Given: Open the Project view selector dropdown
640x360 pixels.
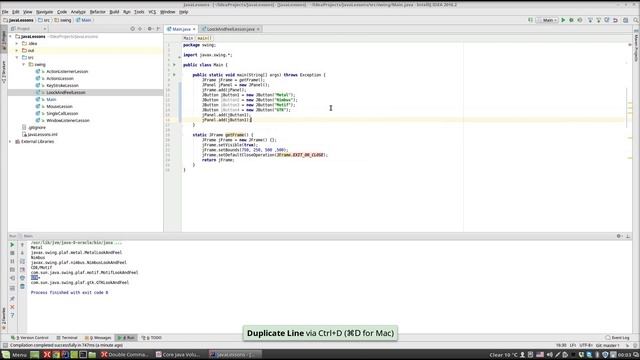Looking at the screenshot, I should (29, 29).
